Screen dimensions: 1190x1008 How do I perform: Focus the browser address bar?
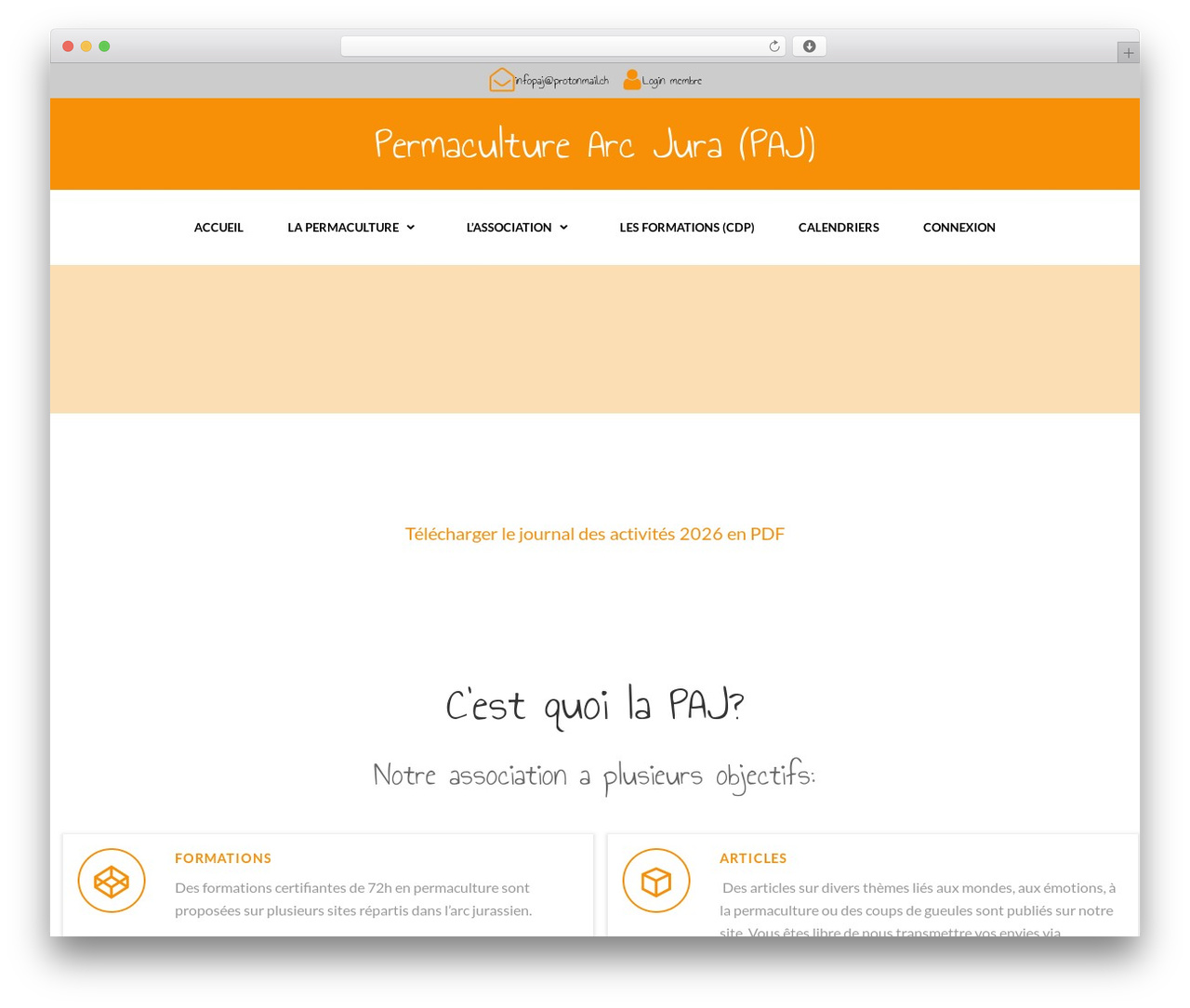point(562,46)
